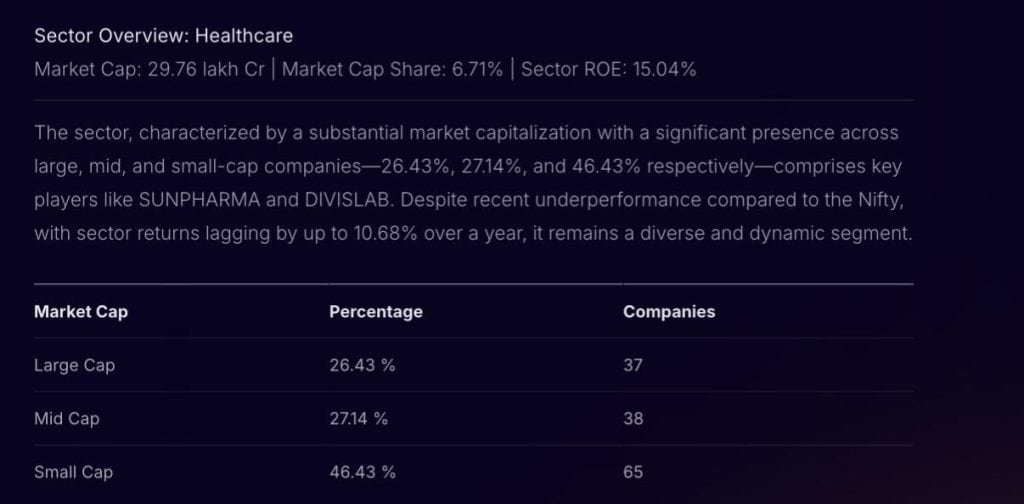1024x504 pixels.
Task: Click the 65 companies cell
Action: (x=633, y=472)
